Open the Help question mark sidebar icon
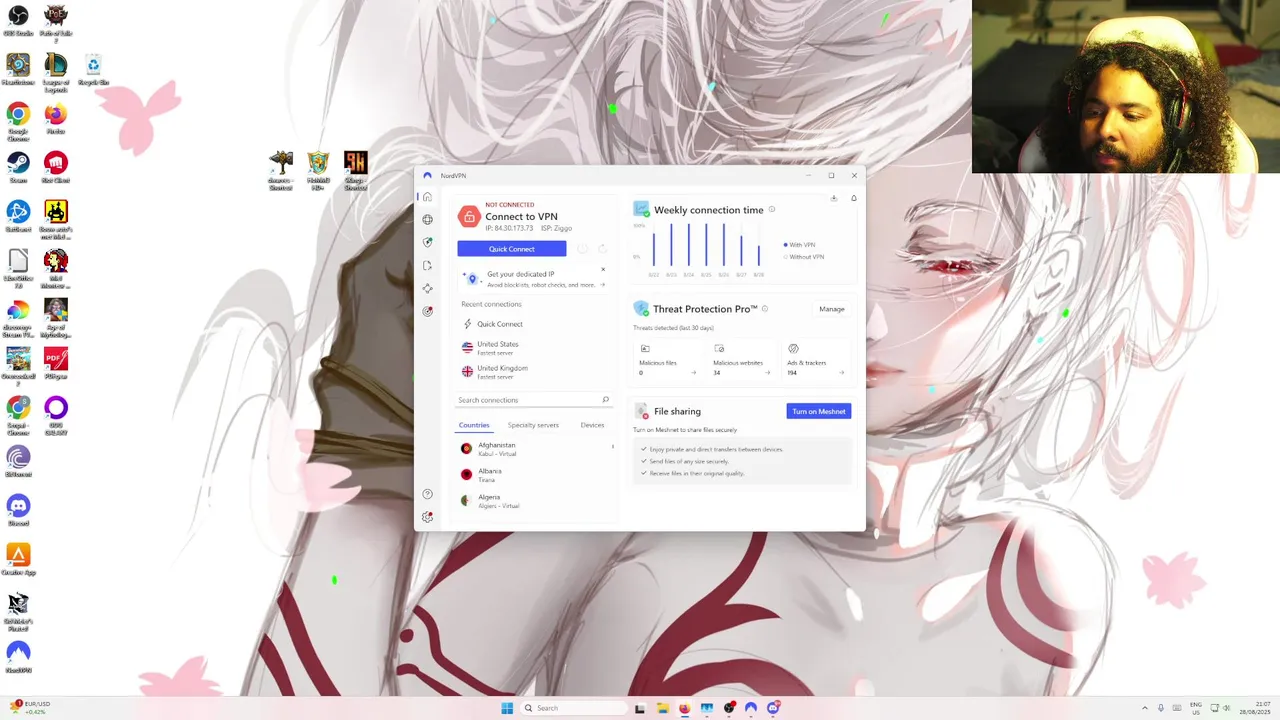The width and height of the screenshot is (1280, 720). tap(427, 494)
